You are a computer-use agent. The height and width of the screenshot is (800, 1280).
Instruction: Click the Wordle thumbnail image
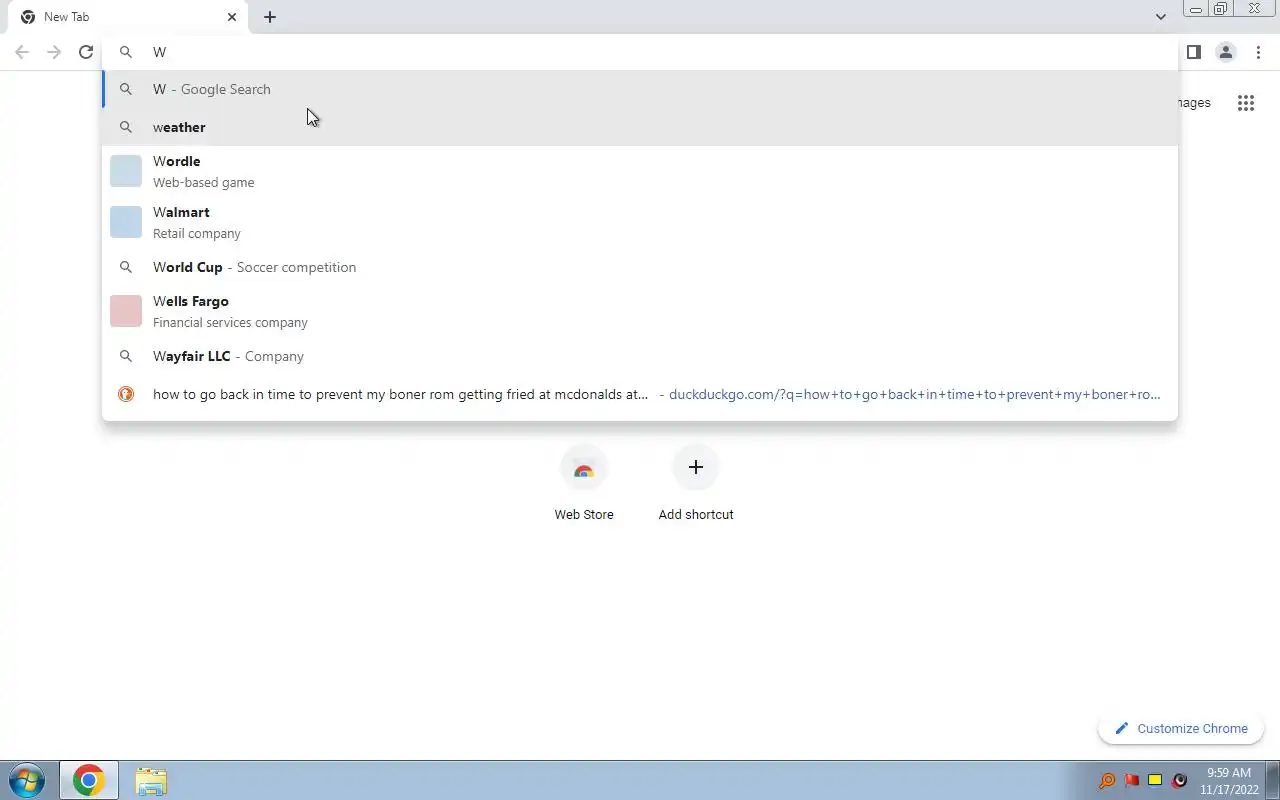click(x=126, y=171)
